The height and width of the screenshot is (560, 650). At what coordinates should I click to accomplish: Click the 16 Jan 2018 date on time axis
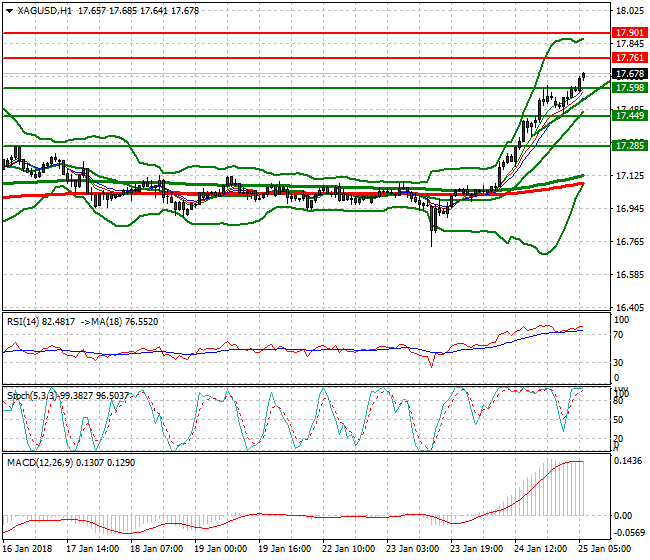pyautogui.click(x=27, y=549)
